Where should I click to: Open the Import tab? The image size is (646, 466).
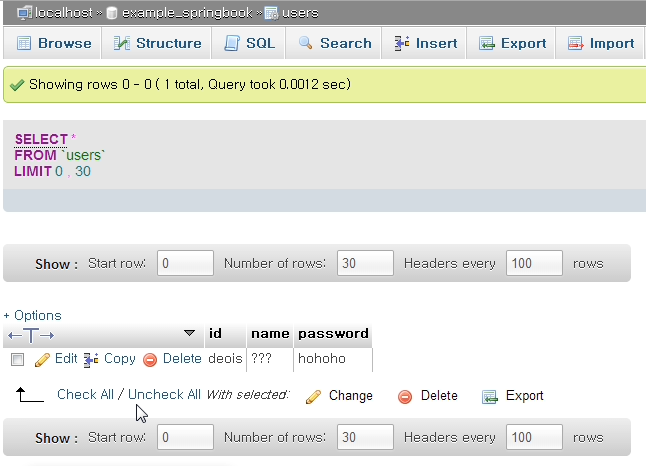point(599,43)
